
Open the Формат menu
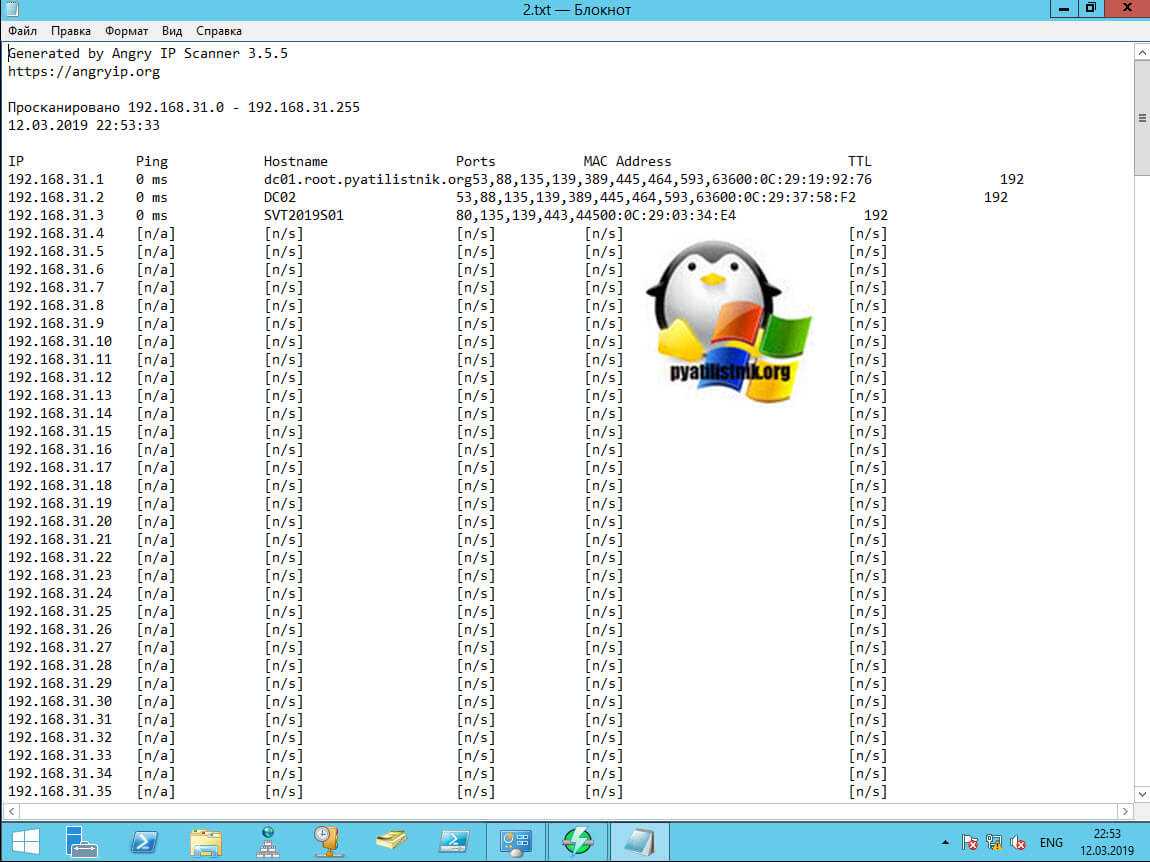coord(126,31)
